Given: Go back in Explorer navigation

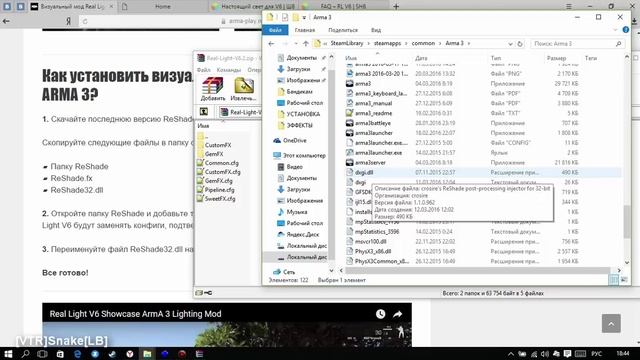Looking at the screenshot, I should point(271,43).
